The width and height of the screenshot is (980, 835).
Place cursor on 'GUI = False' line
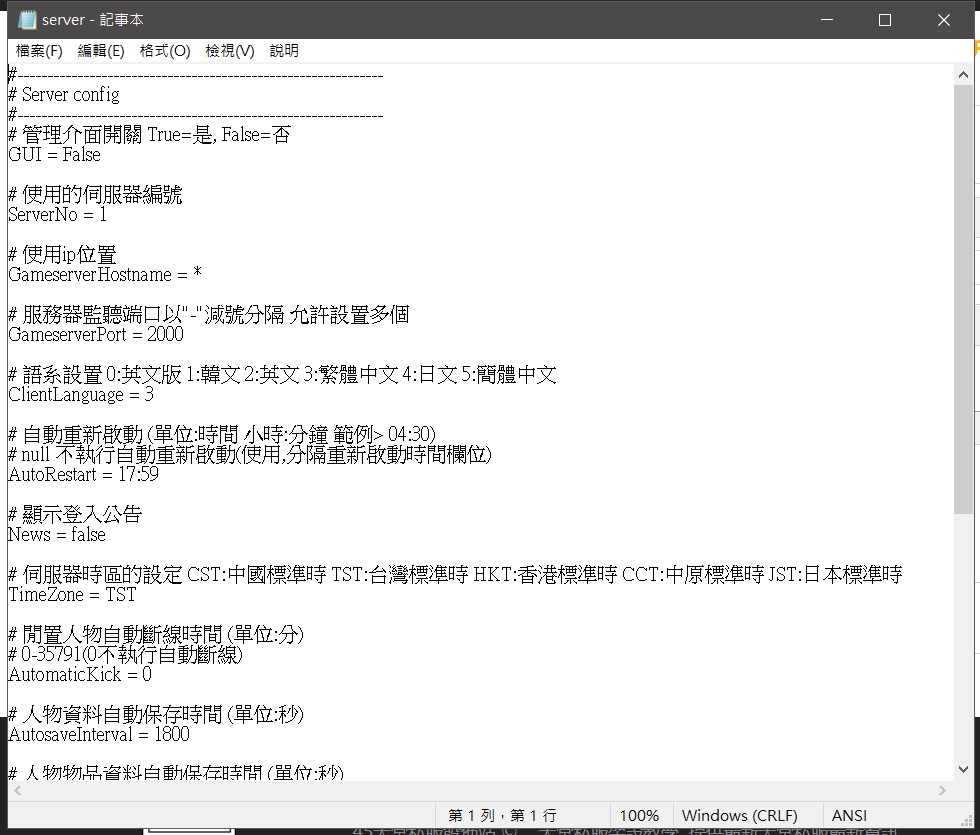[x=54, y=154]
